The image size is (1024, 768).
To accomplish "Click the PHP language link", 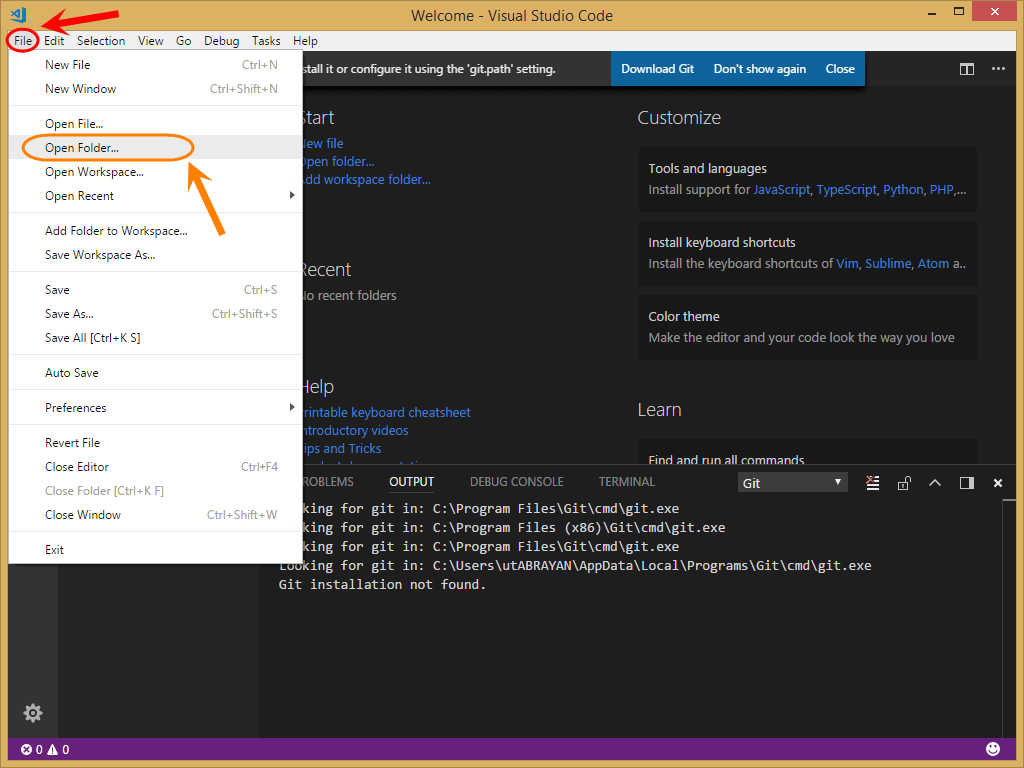I will [941, 189].
